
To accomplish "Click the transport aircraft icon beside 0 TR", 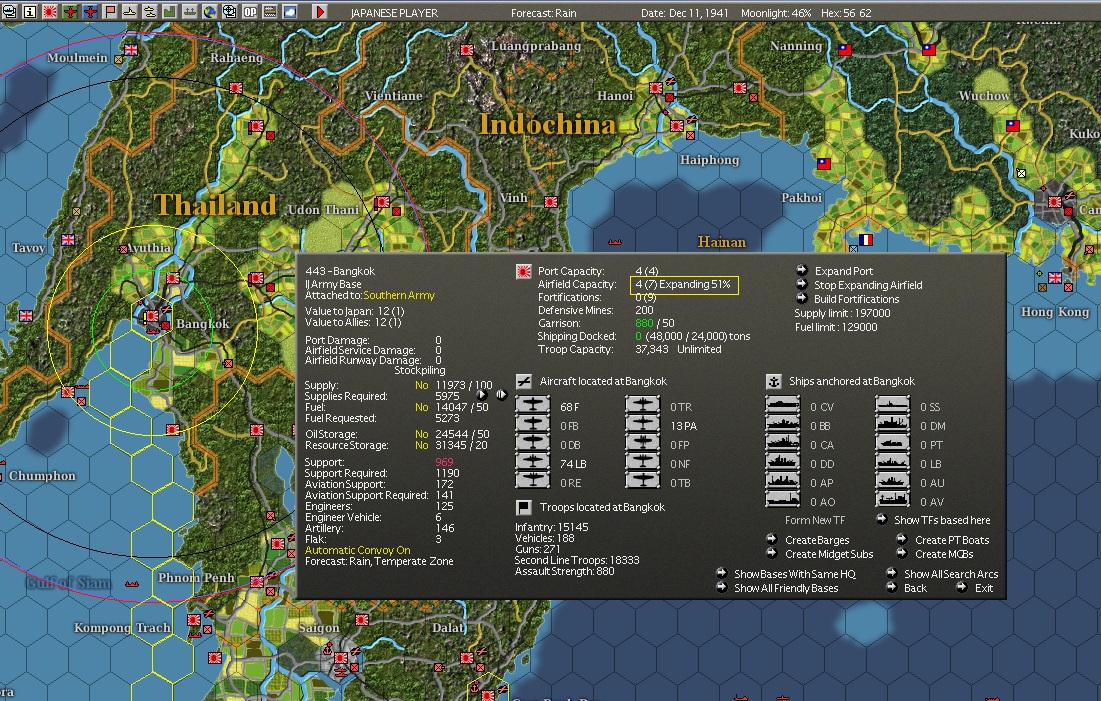I will tap(643, 405).
